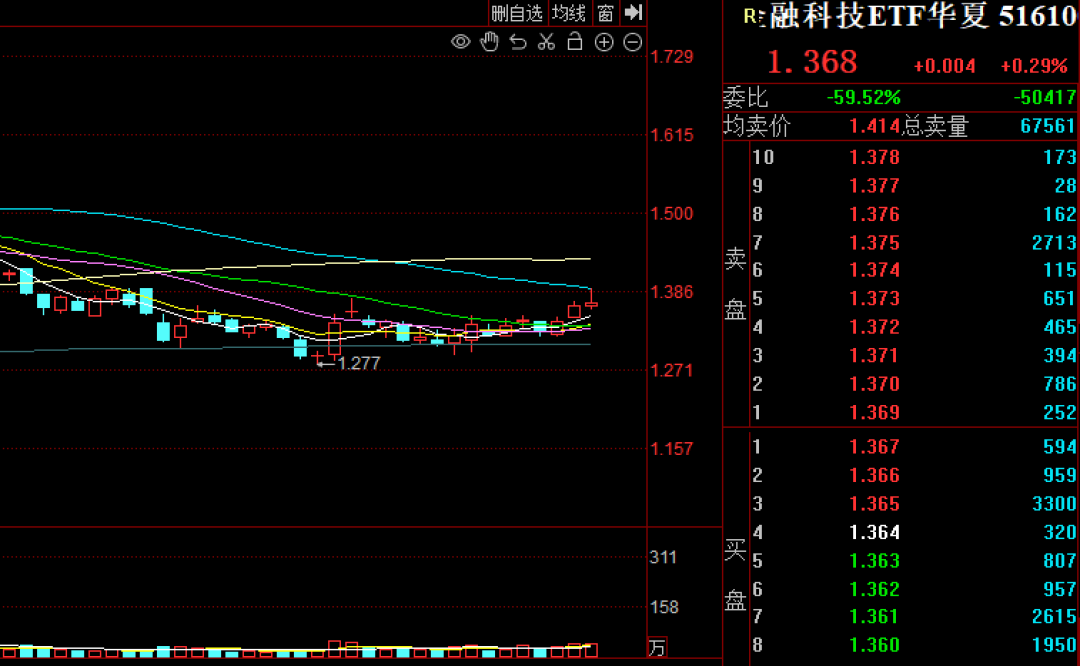
Task: Expand the 委比 ratio details row
Action: (745, 98)
